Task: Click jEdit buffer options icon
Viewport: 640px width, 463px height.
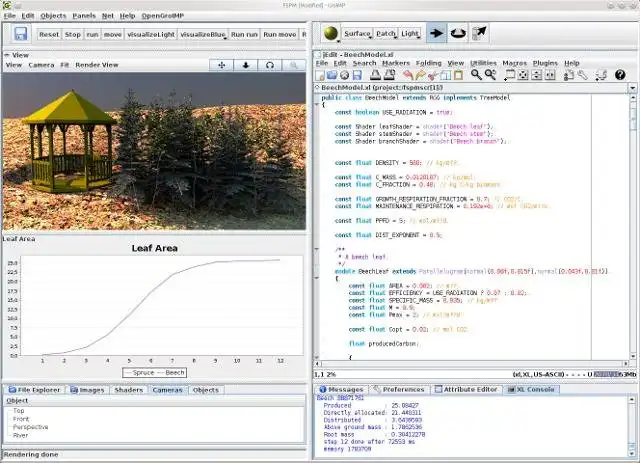Action: point(569,75)
